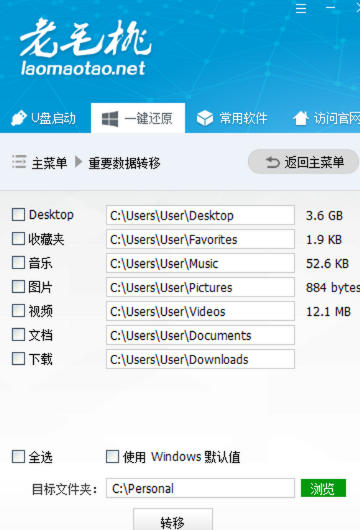The height and width of the screenshot is (530, 360).
Task: Click the 返回主菜单 button
Action: click(x=303, y=162)
